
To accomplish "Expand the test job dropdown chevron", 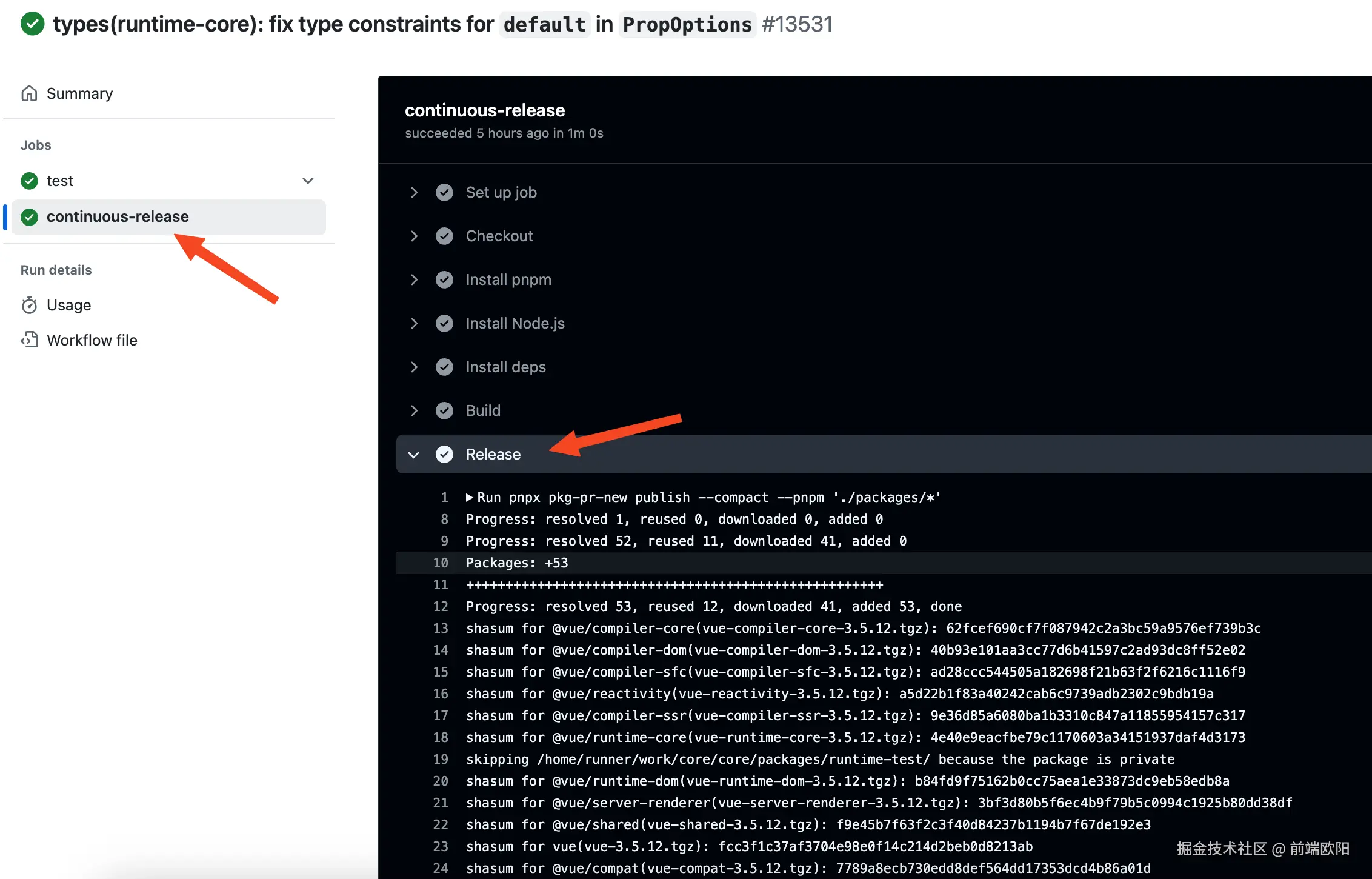I will coord(308,181).
